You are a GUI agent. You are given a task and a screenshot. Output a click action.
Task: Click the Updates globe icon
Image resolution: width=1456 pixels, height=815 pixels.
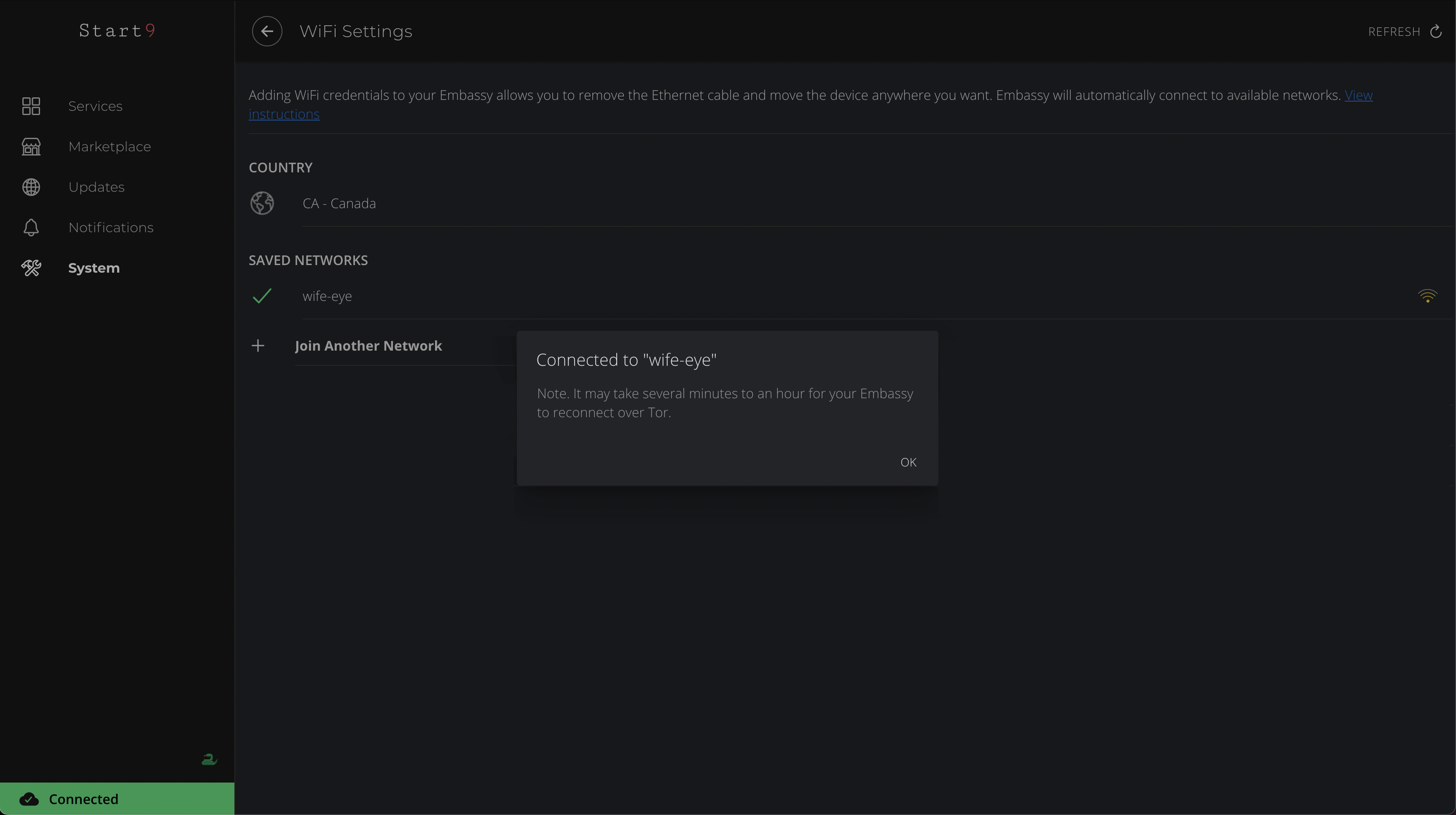31,187
